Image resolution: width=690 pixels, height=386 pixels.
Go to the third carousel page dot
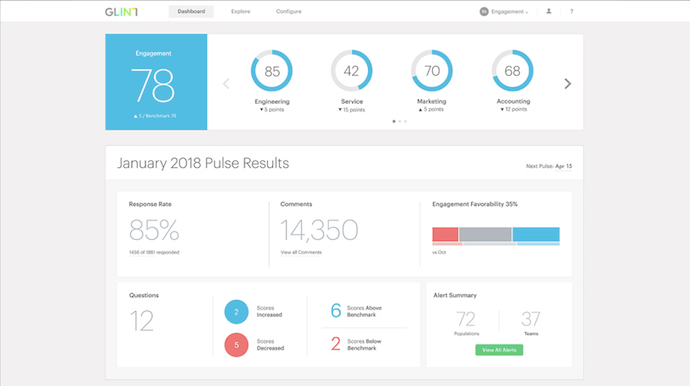click(405, 121)
